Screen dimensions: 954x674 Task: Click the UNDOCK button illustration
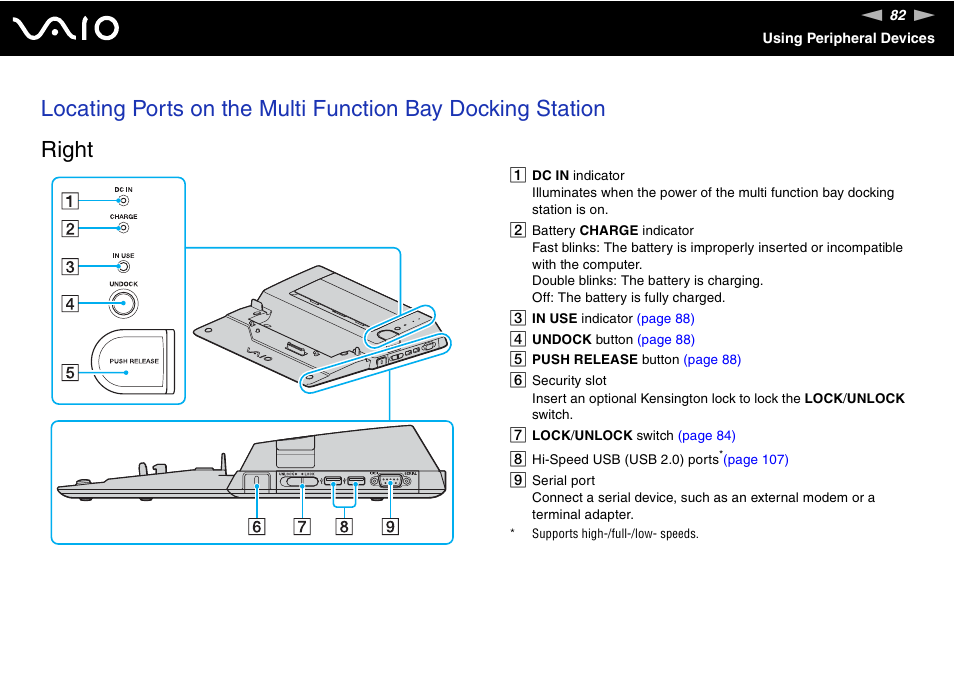[x=124, y=304]
